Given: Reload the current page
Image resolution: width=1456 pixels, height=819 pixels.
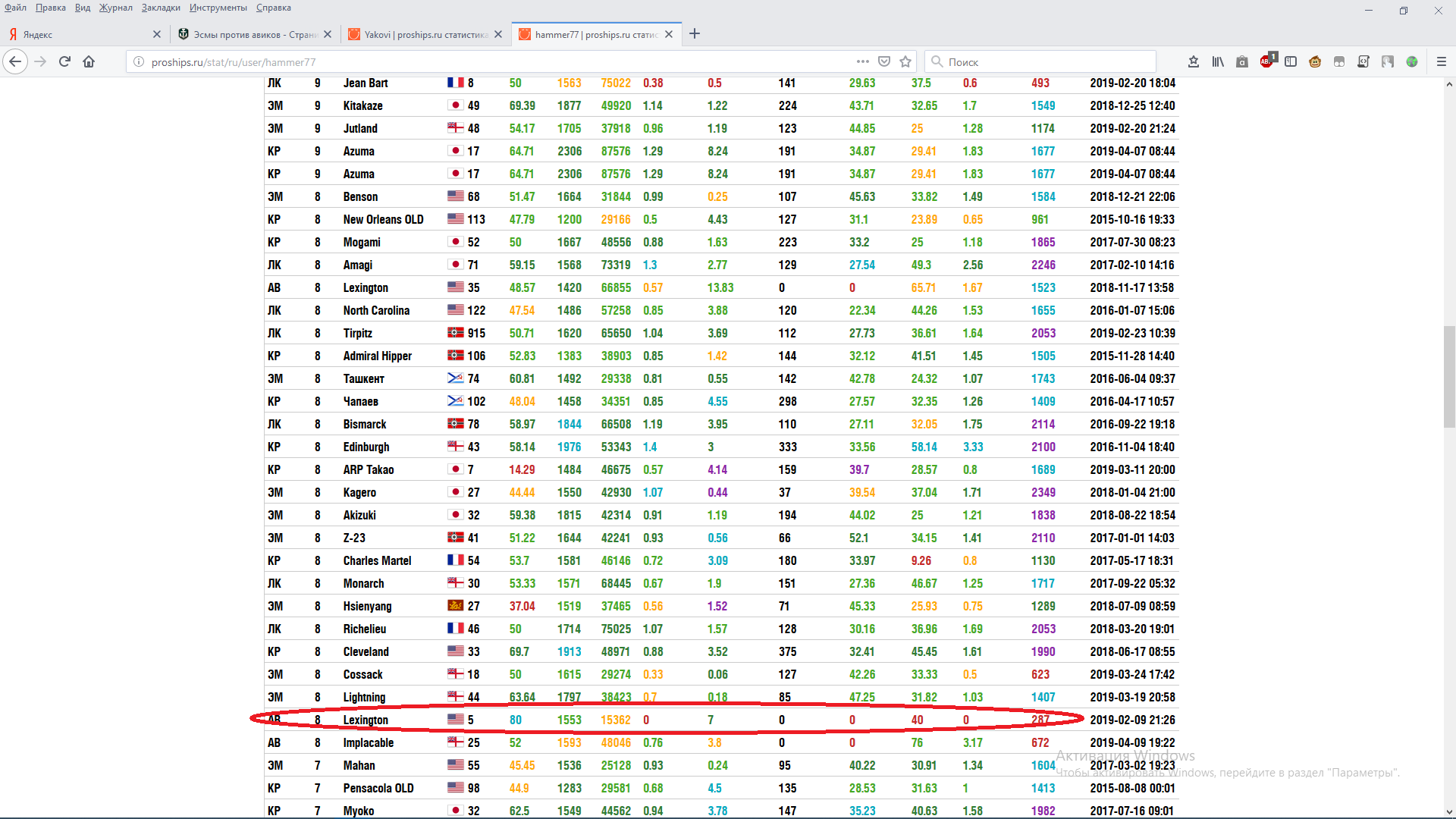Looking at the screenshot, I should point(64,61).
